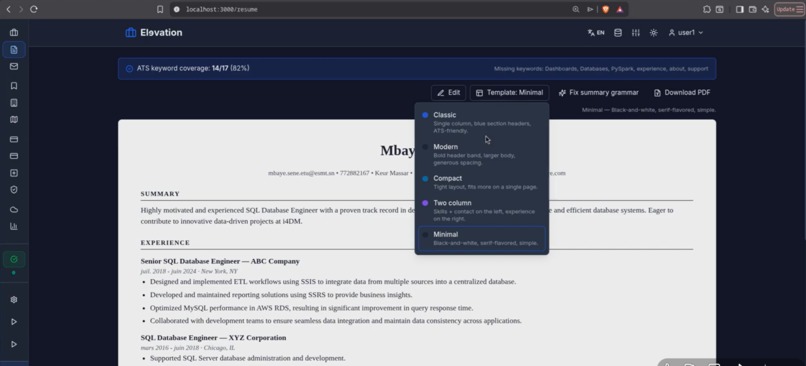Click Download PDF button
806x366 pixels.
pyautogui.click(x=682, y=93)
